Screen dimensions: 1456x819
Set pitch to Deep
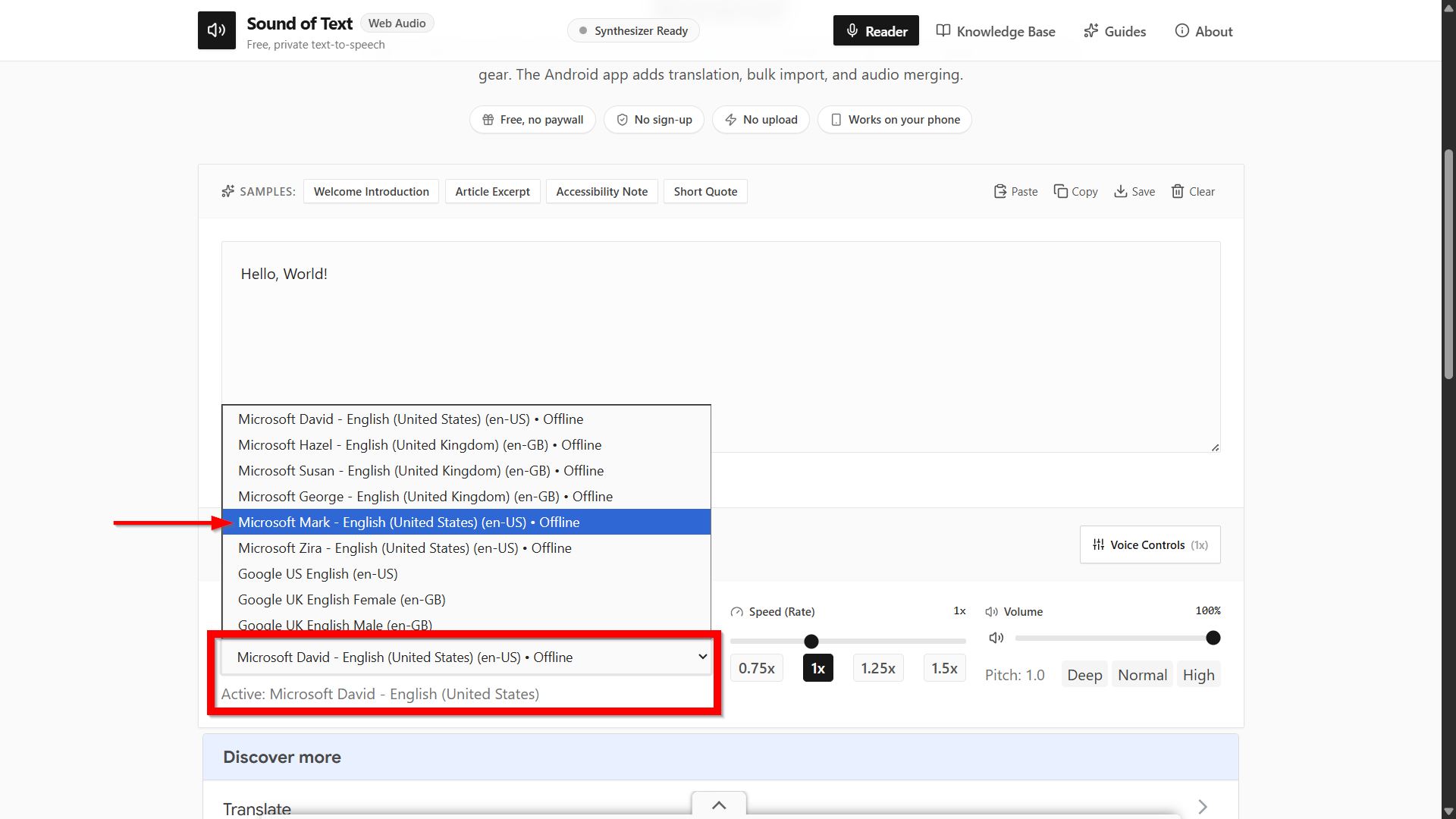[1084, 675]
